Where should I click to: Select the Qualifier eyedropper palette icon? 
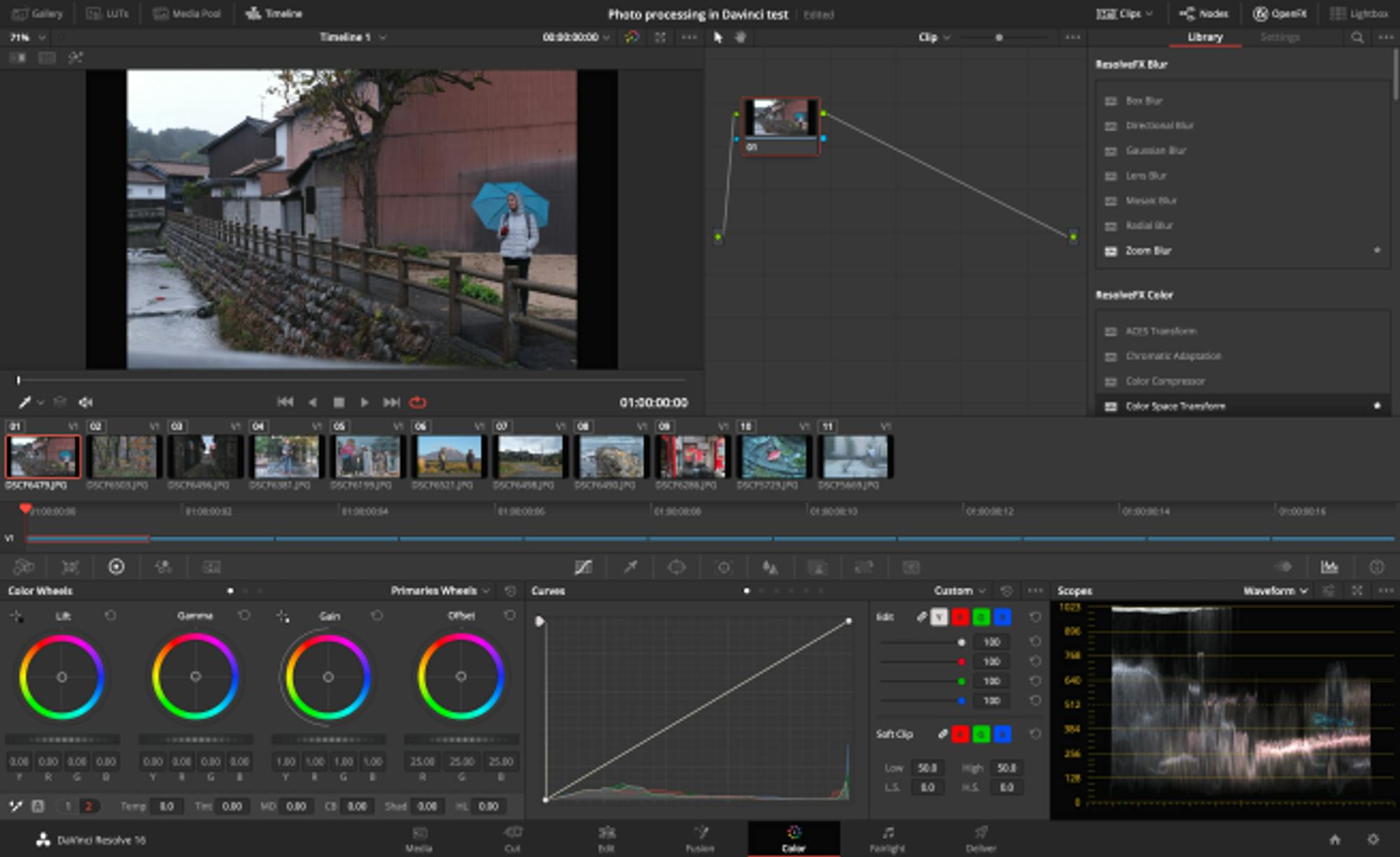pyautogui.click(x=630, y=567)
